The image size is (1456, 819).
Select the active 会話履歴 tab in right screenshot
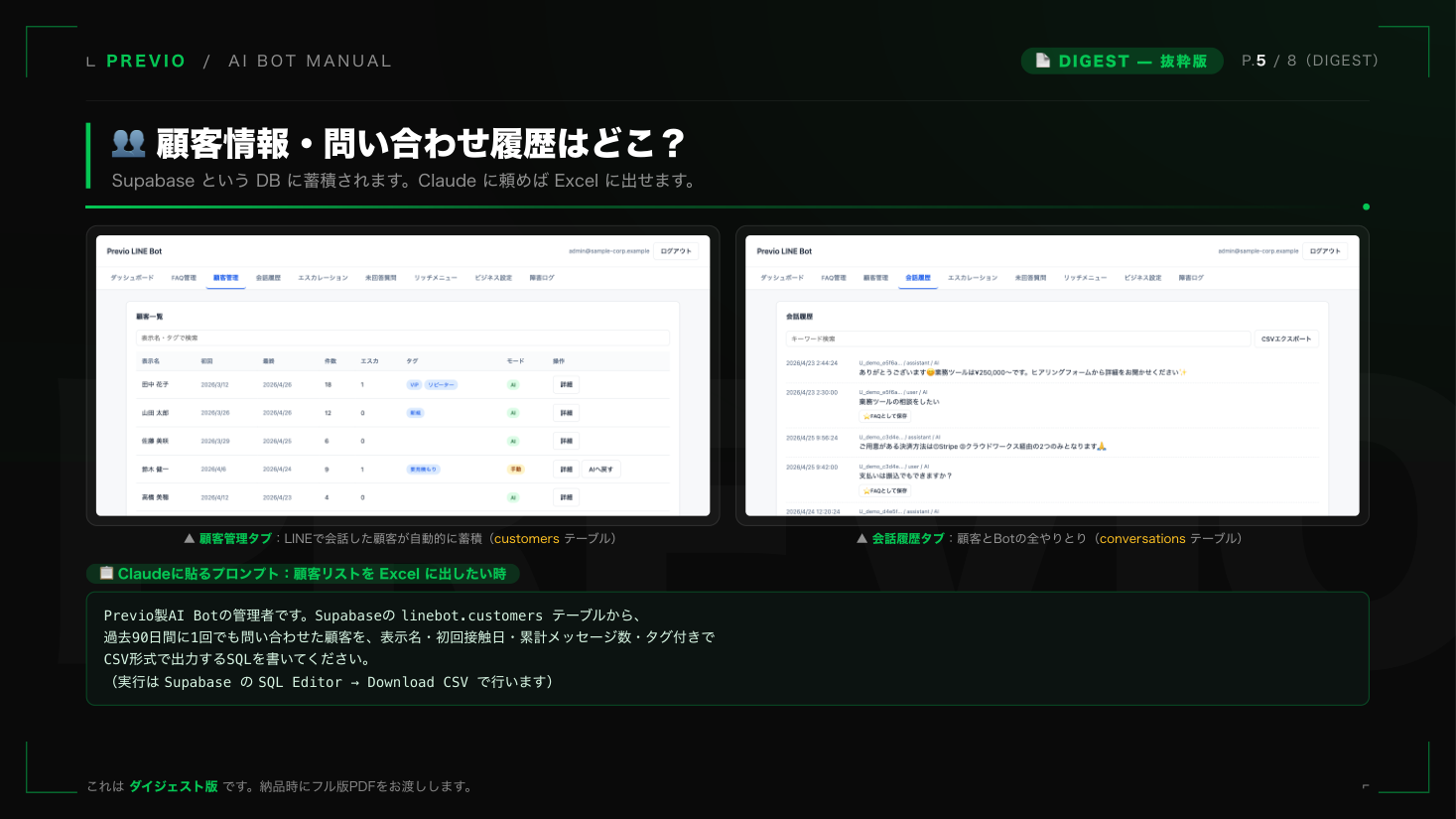click(x=918, y=278)
